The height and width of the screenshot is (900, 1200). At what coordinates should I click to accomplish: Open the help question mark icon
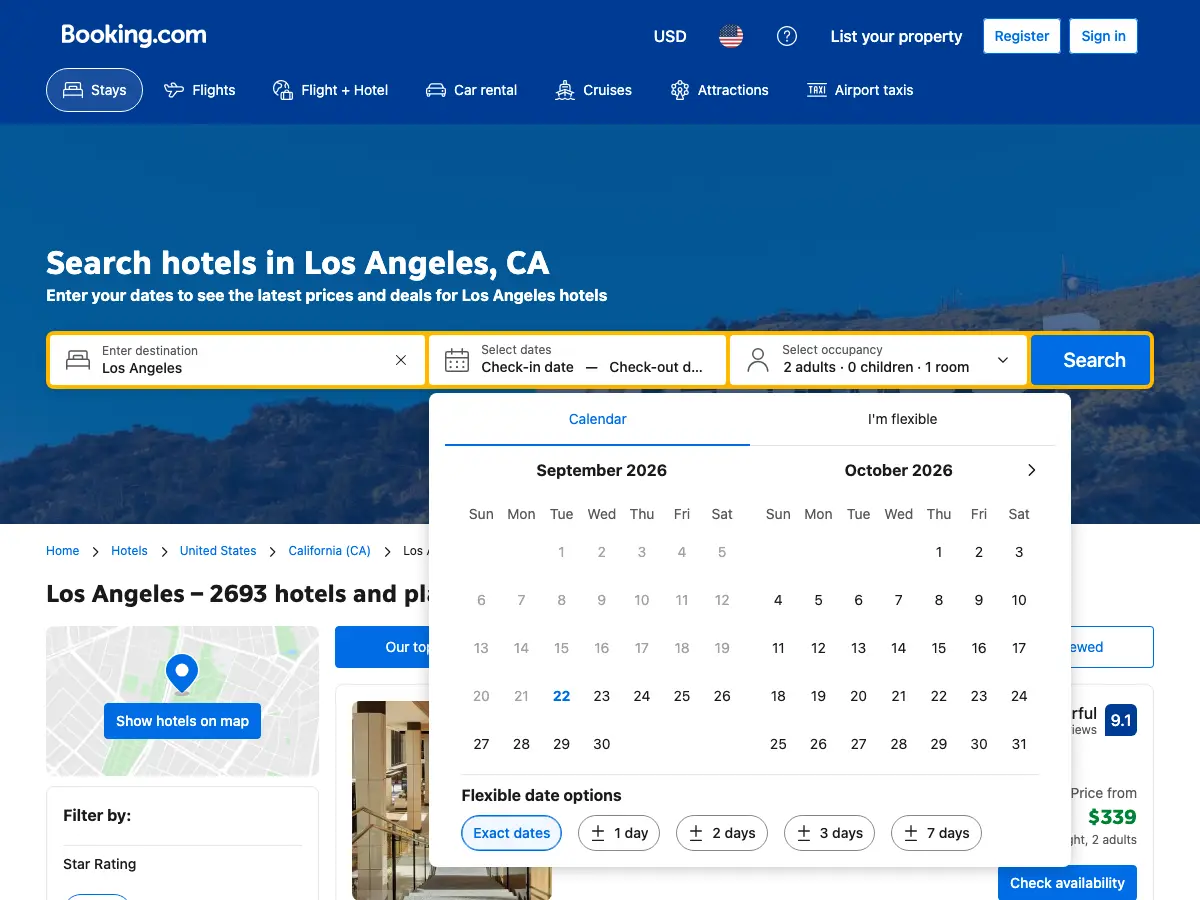click(x=787, y=36)
